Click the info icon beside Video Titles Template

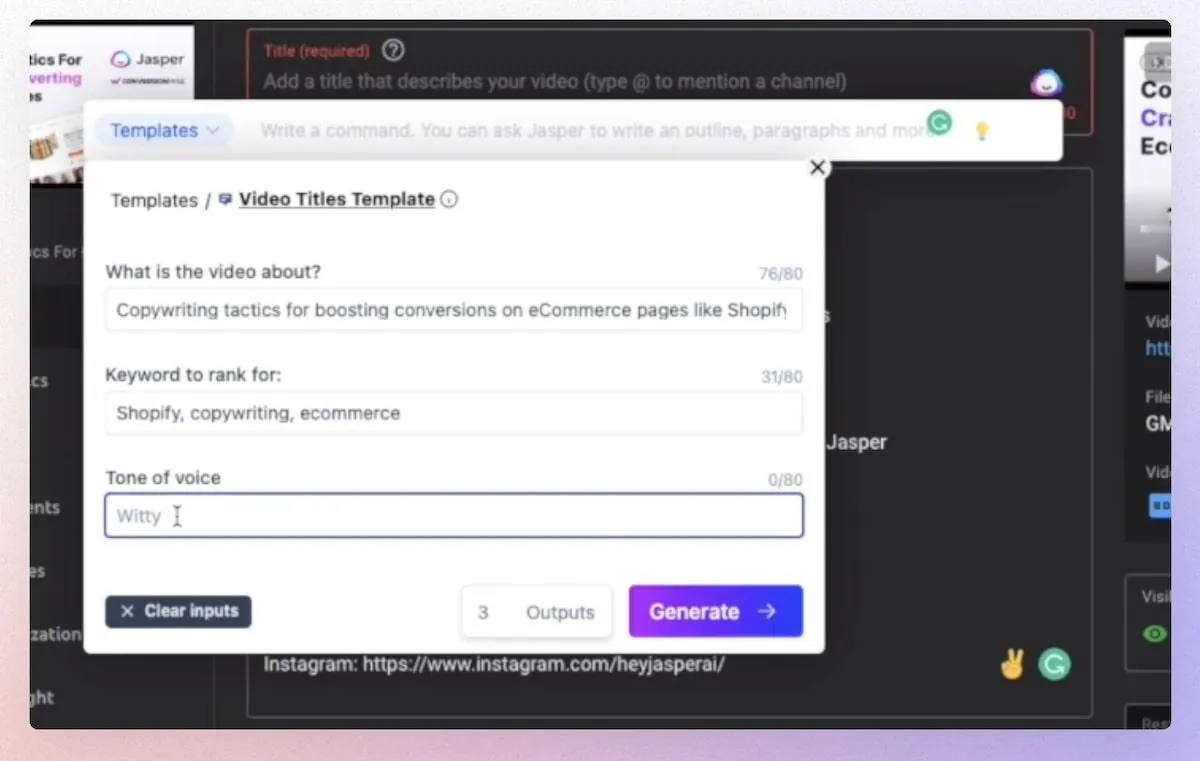click(450, 200)
